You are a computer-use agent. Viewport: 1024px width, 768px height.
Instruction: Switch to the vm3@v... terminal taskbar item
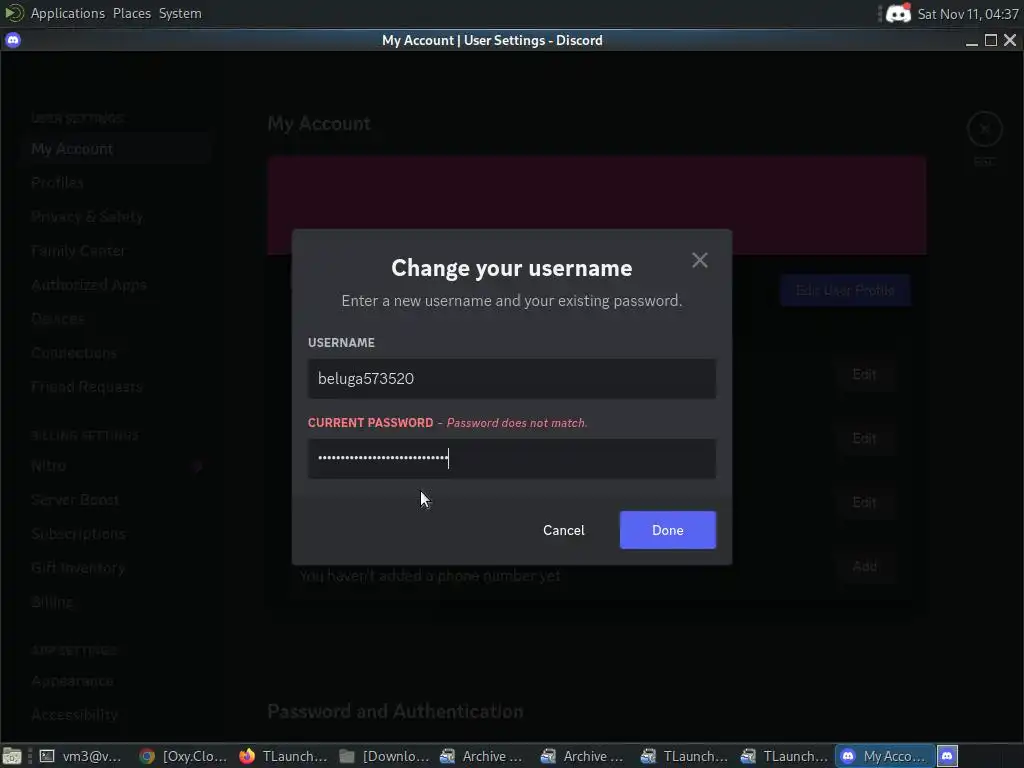tap(80, 756)
